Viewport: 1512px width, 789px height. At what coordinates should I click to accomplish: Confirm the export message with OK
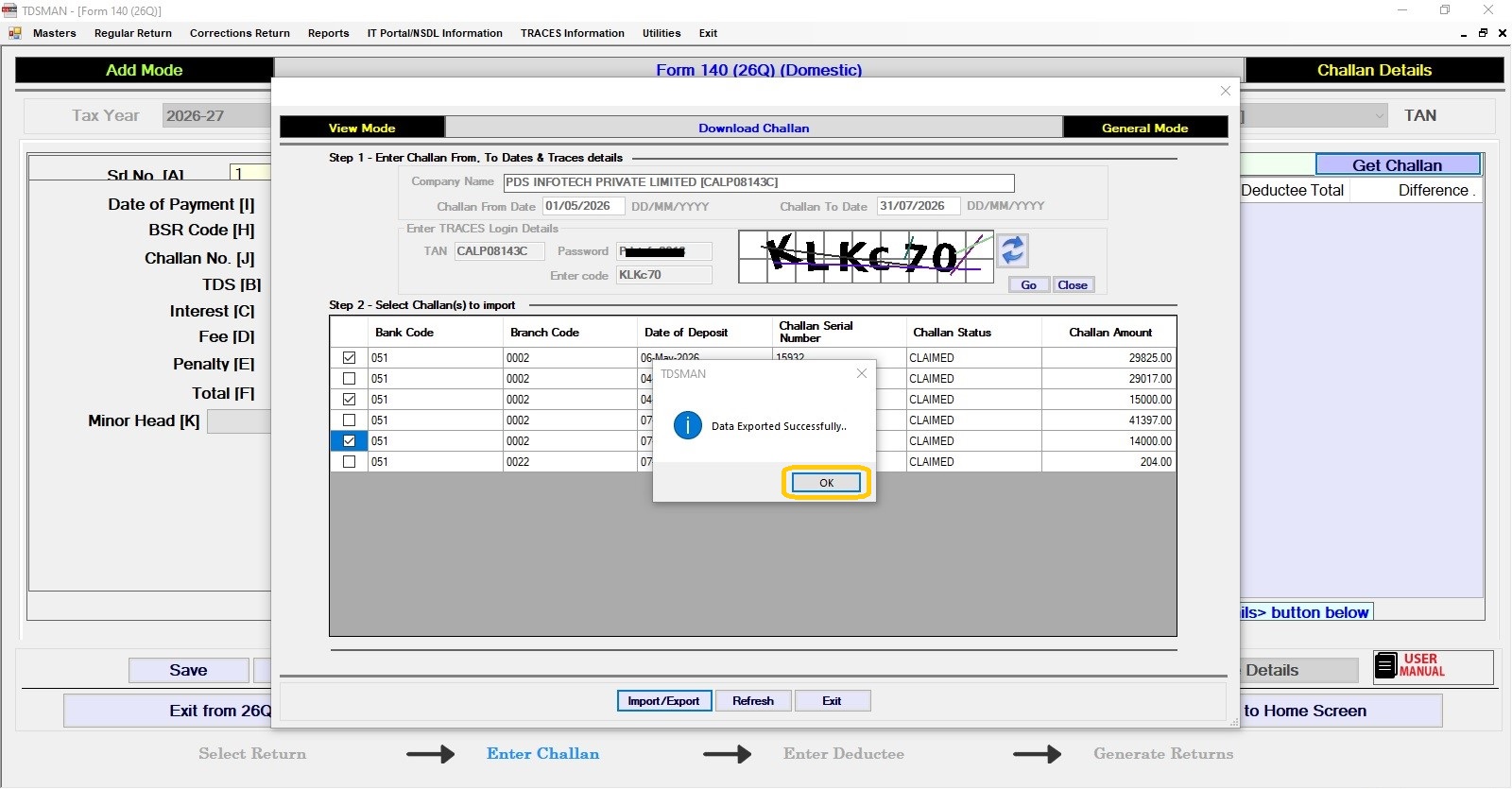pos(827,483)
